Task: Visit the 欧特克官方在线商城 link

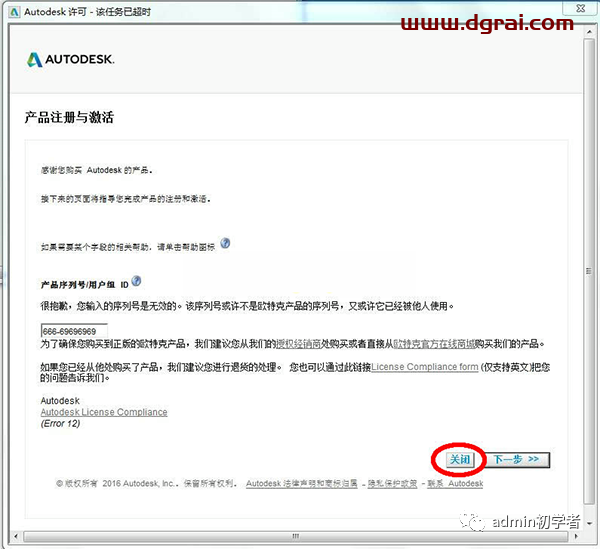Action: (434, 344)
